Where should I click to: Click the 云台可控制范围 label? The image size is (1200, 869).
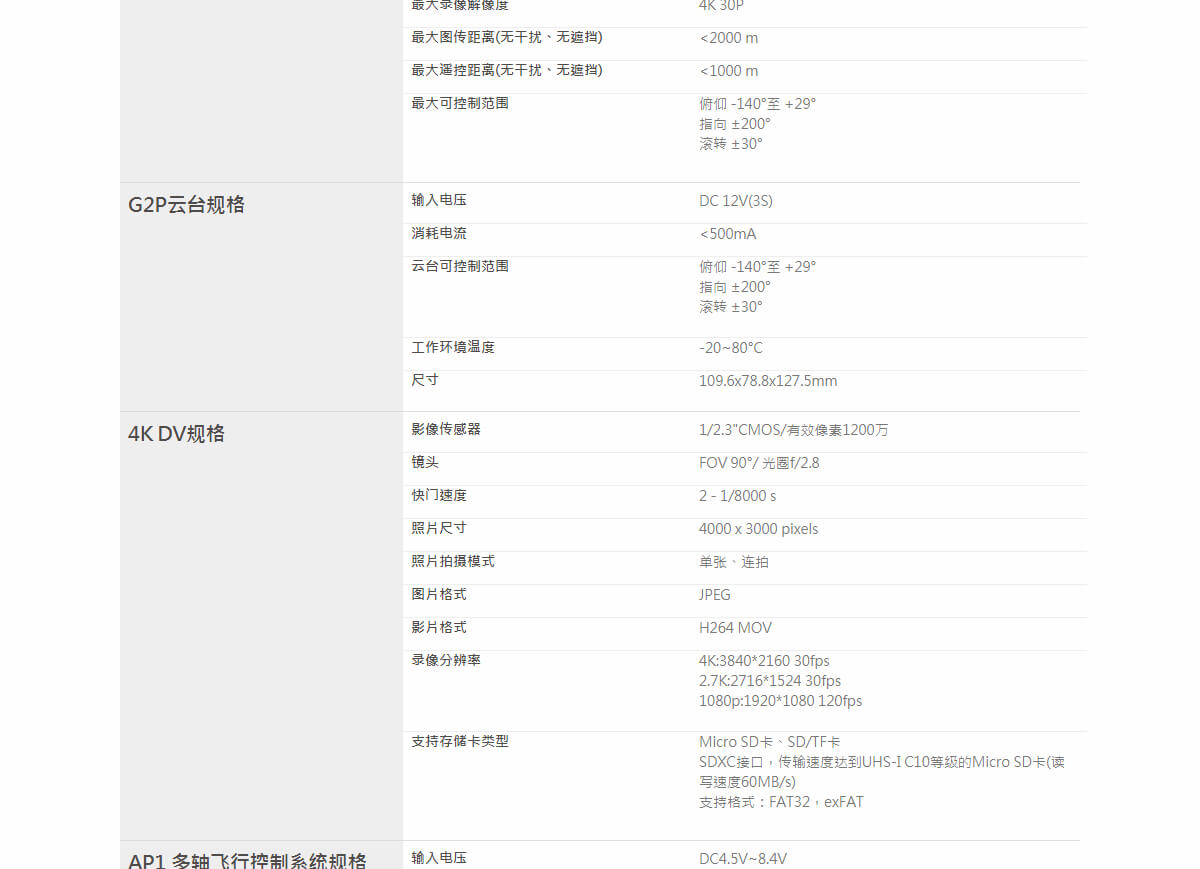pyautogui.click(x=459, y=267)
